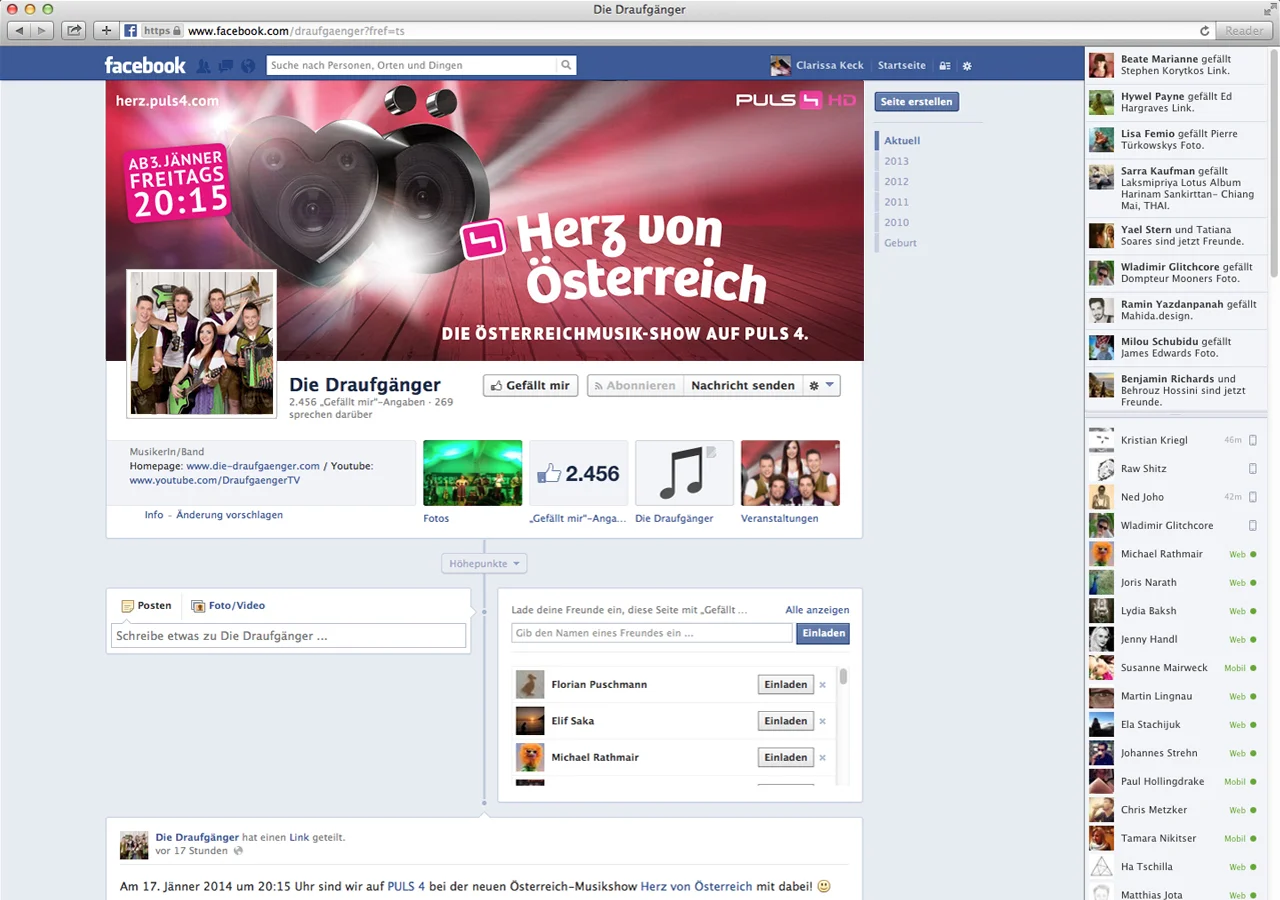Open Fotos thumbnail

pos(472,473)
